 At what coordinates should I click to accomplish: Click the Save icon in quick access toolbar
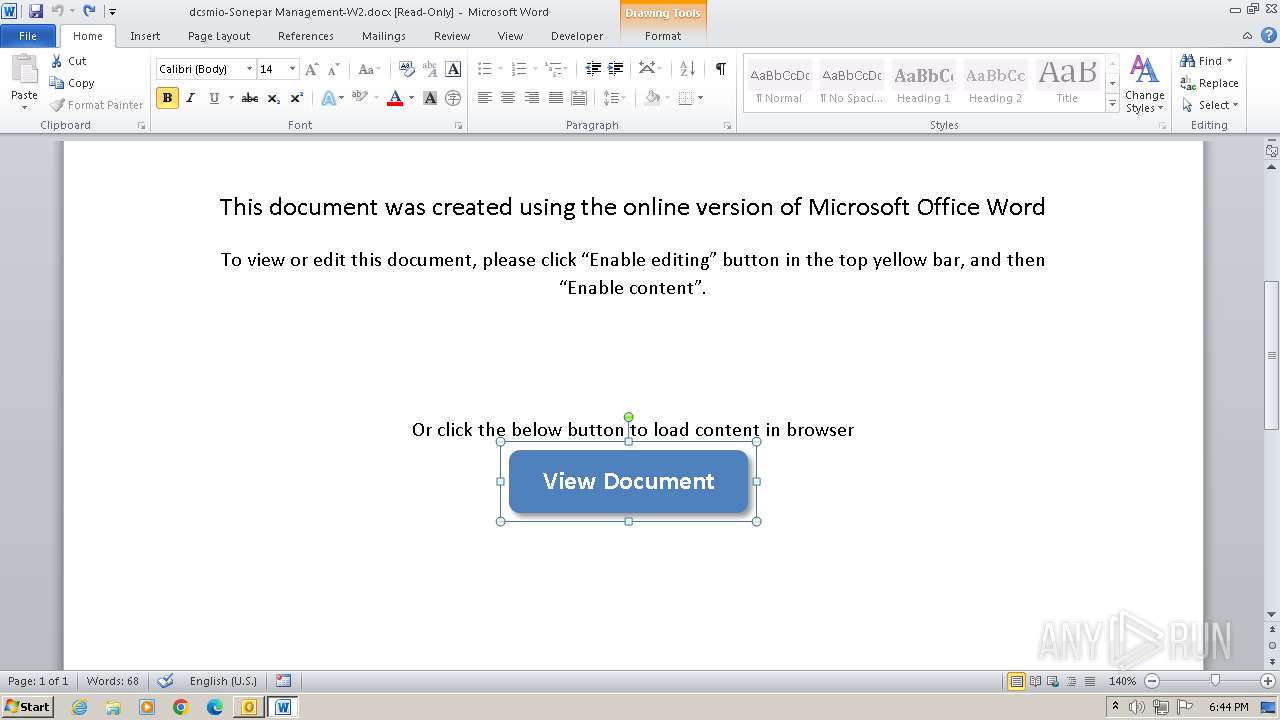[x=36, y=11]
